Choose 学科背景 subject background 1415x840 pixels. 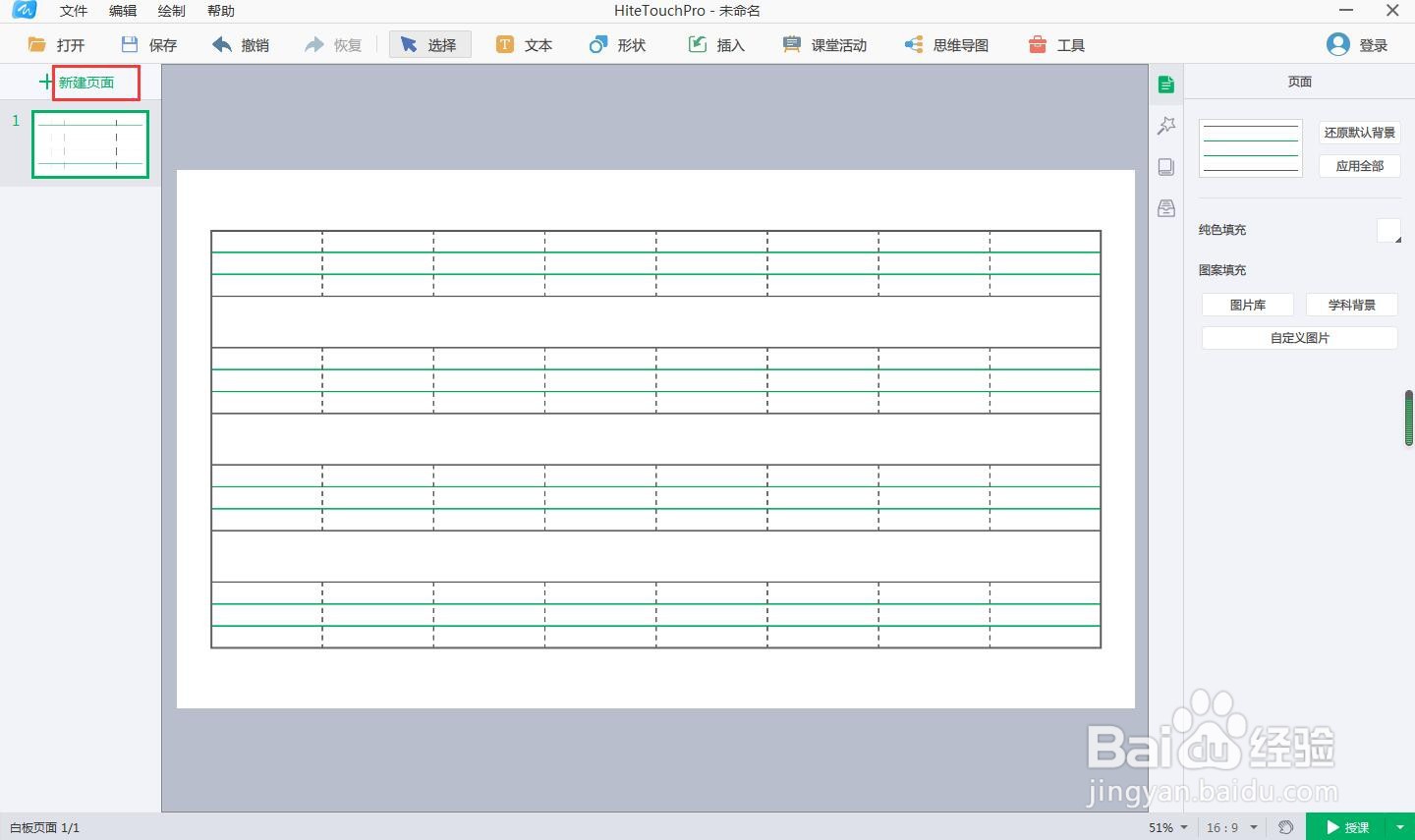click(1352, 306)
